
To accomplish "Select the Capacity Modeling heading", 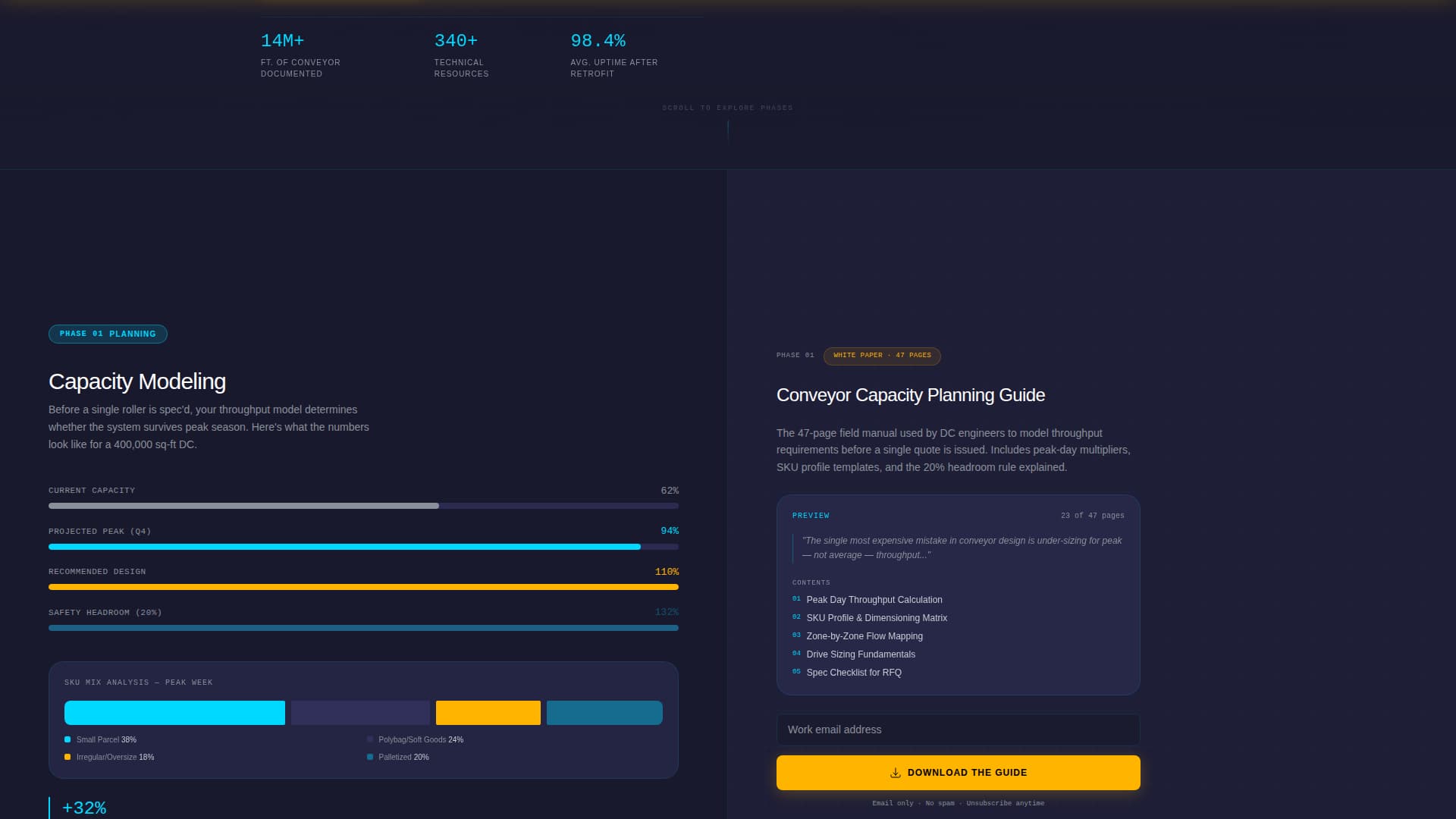I will pos(136,381).
